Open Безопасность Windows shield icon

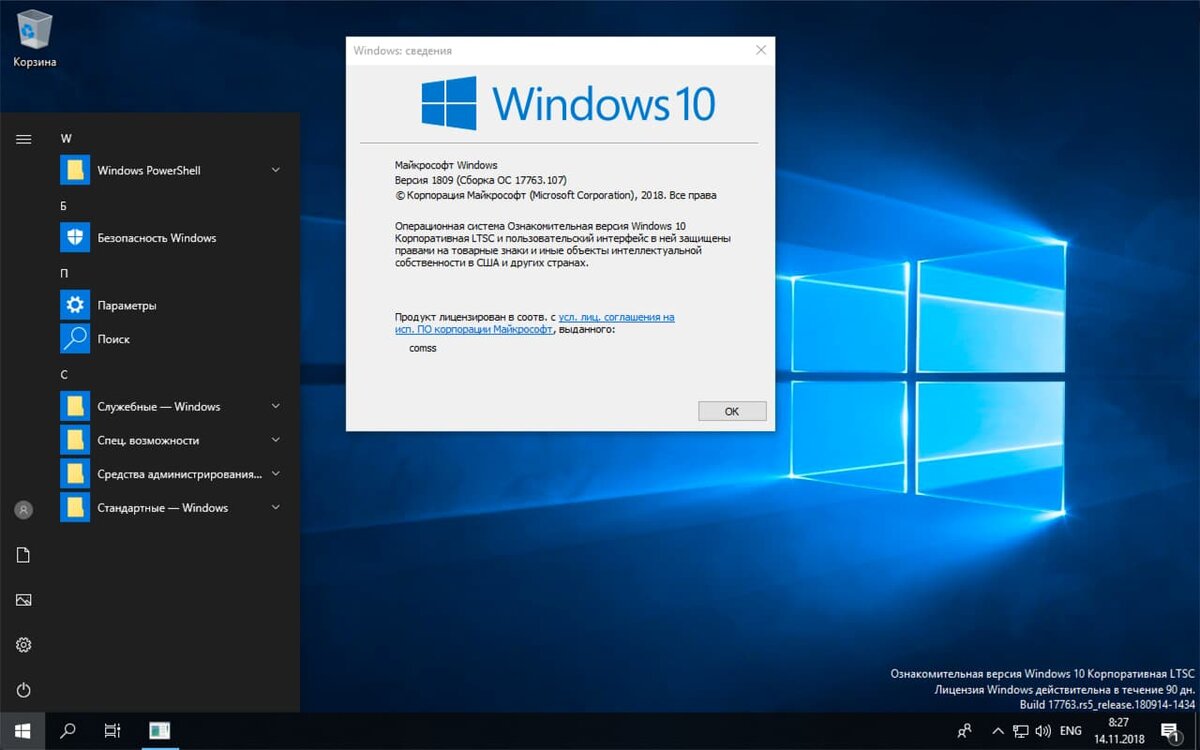pyautogui.click(x=75, y=238)
